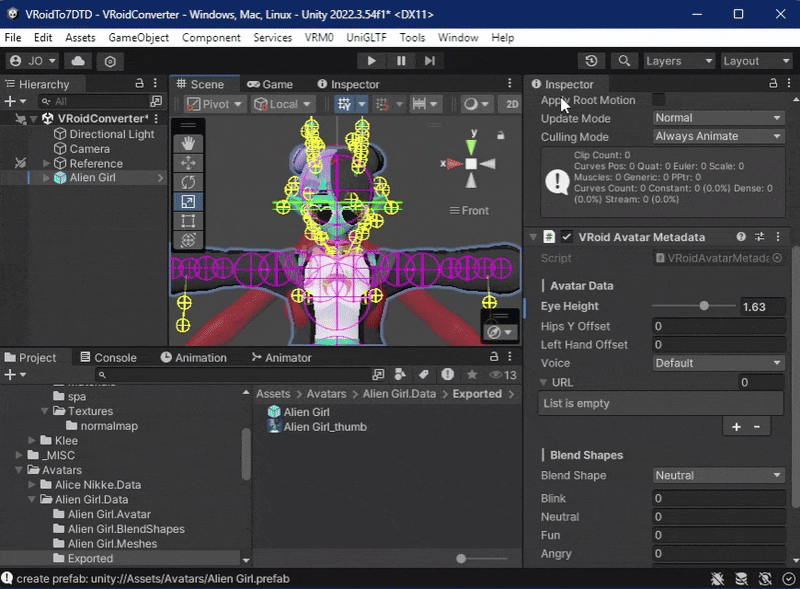Switch to the Game tab

tap(270, 84)
